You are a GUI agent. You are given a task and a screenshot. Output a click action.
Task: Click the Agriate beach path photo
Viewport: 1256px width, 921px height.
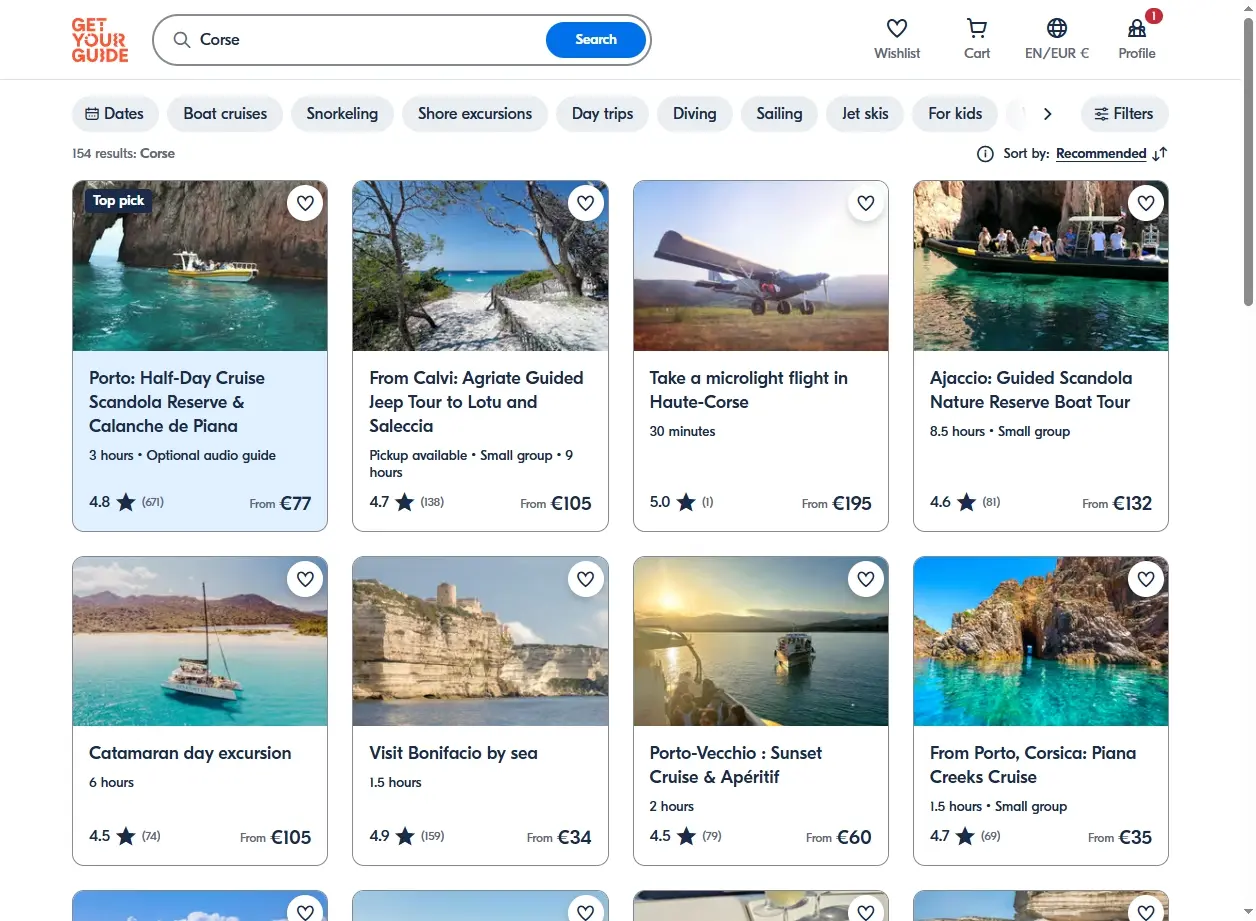pyautogui.click(x=480, y=266)
